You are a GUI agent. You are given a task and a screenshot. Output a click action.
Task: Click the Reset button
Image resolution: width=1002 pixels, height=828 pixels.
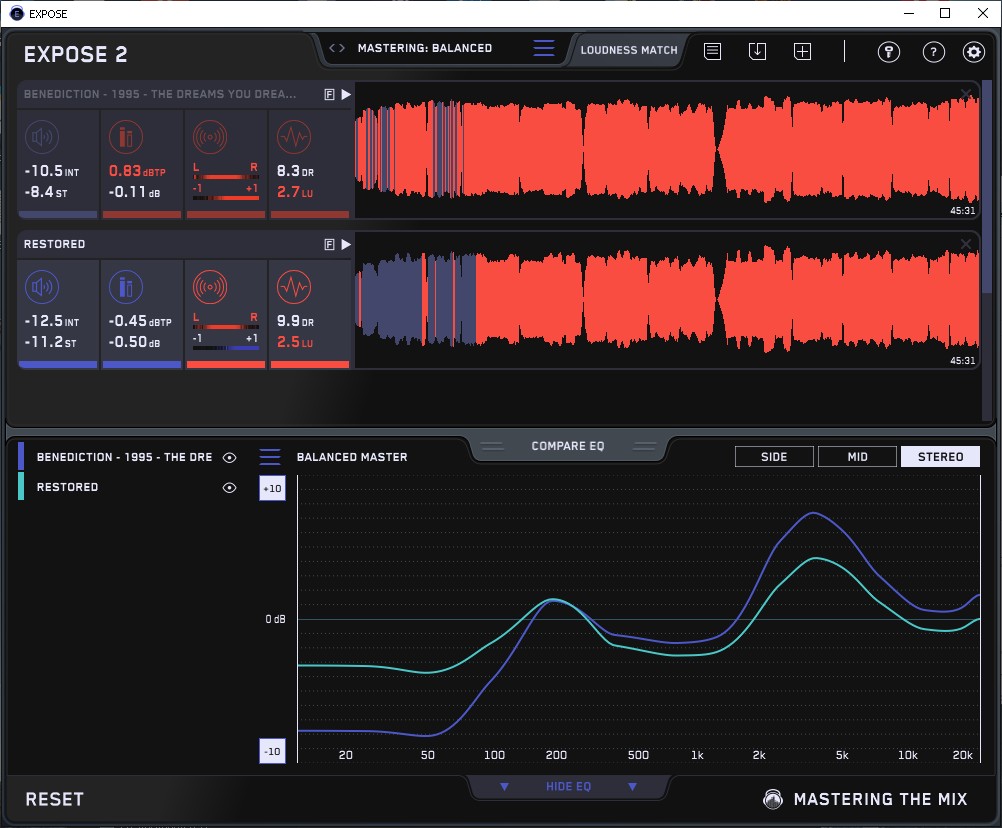pos(55,799)
